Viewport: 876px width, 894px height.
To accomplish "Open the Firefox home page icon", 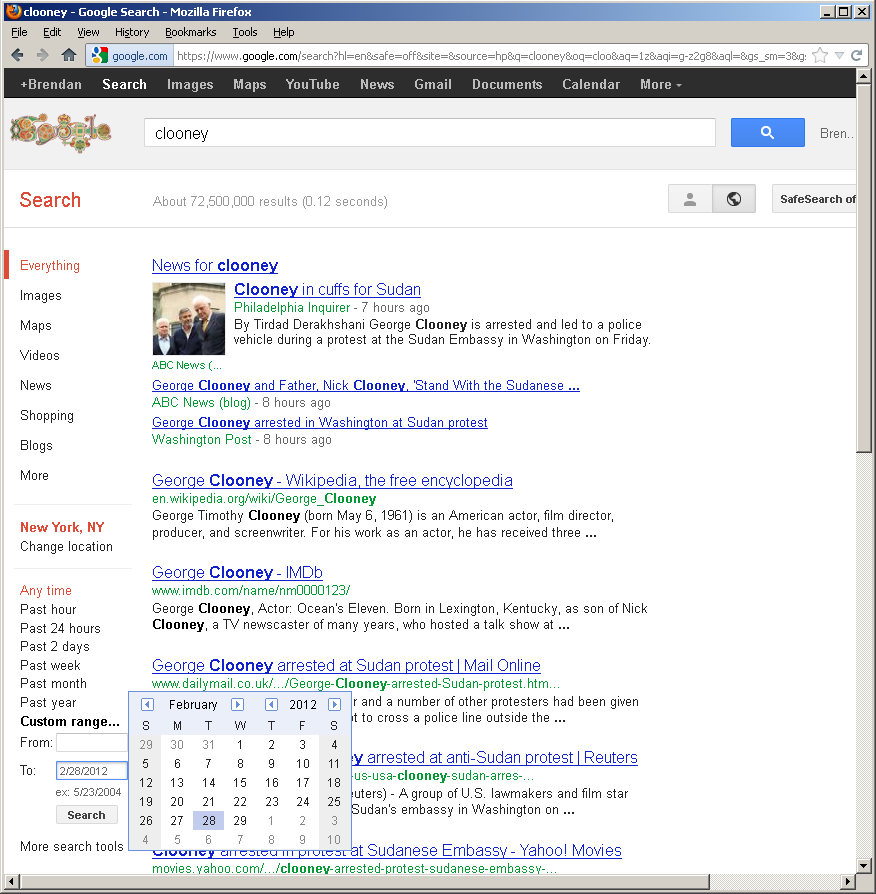I will (x=69, y=55).
